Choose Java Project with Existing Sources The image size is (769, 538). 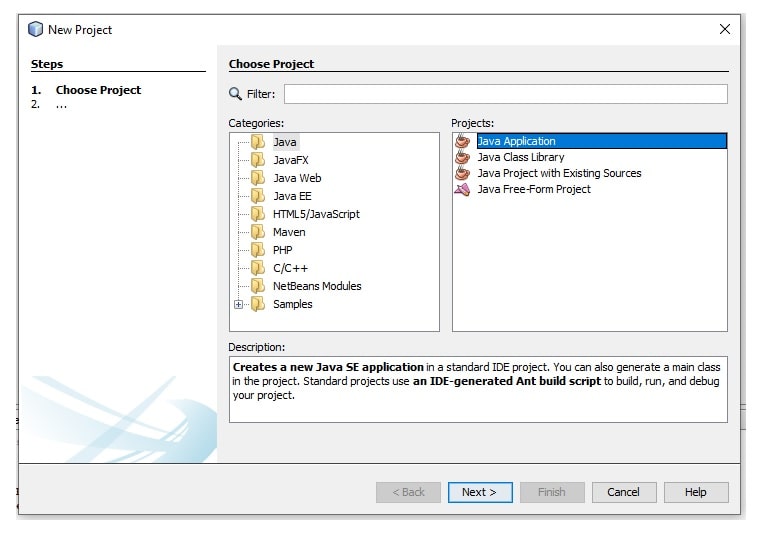tap(560, 173)
